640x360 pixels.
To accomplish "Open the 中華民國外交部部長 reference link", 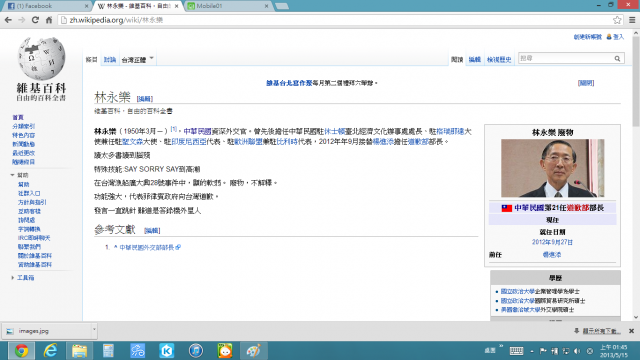I will coord(147,247).
